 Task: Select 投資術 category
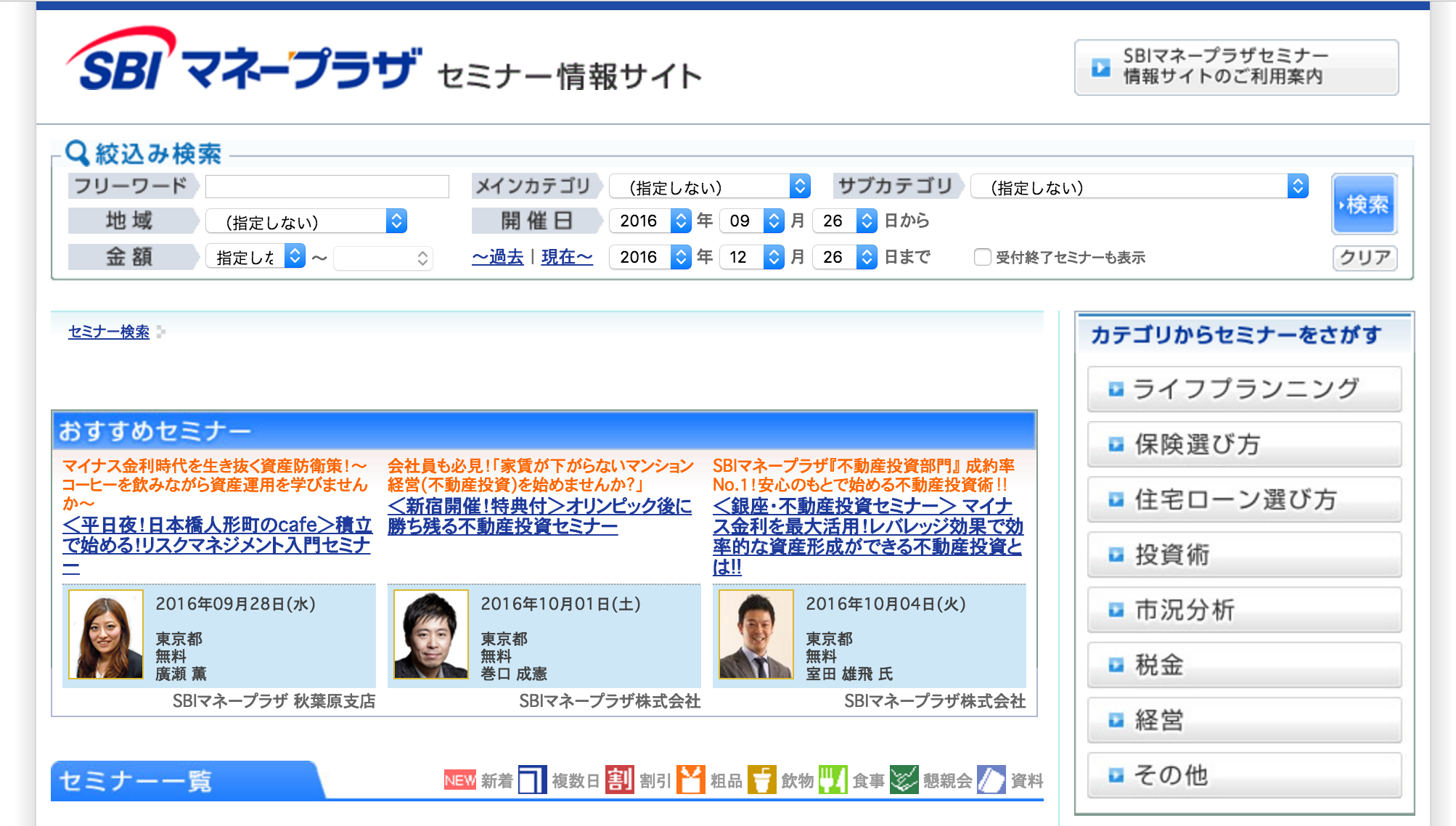[x=1244, y=555]
